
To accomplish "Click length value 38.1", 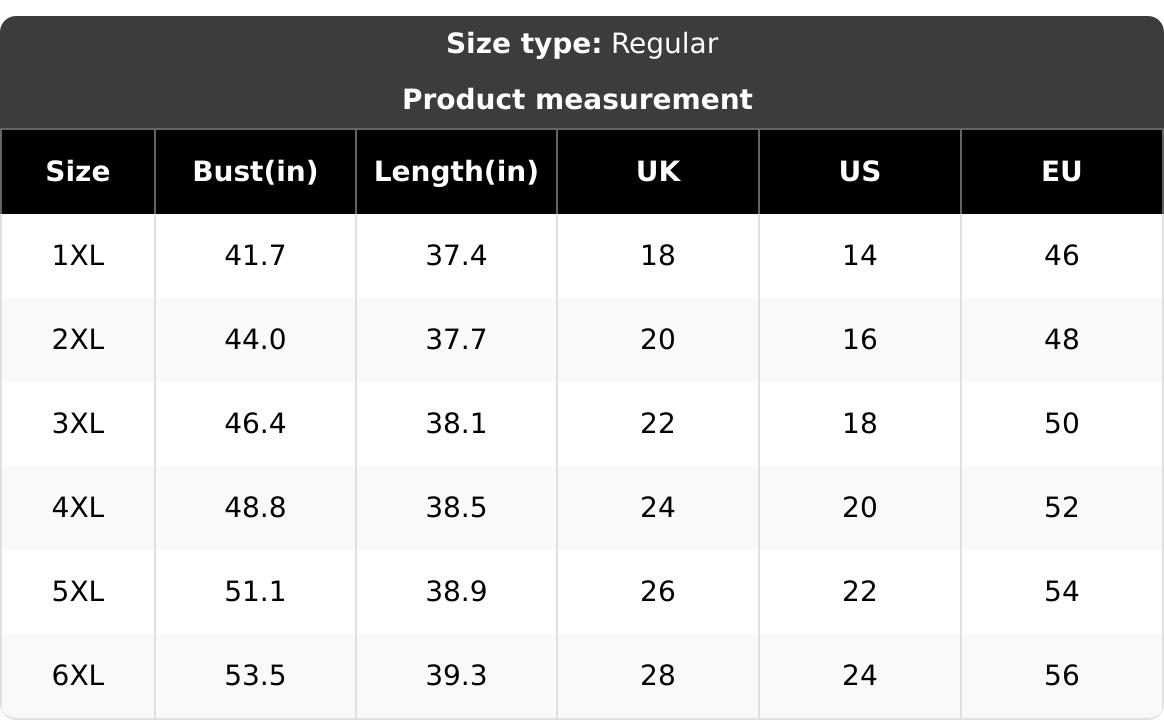I will (x=457, y=424).
